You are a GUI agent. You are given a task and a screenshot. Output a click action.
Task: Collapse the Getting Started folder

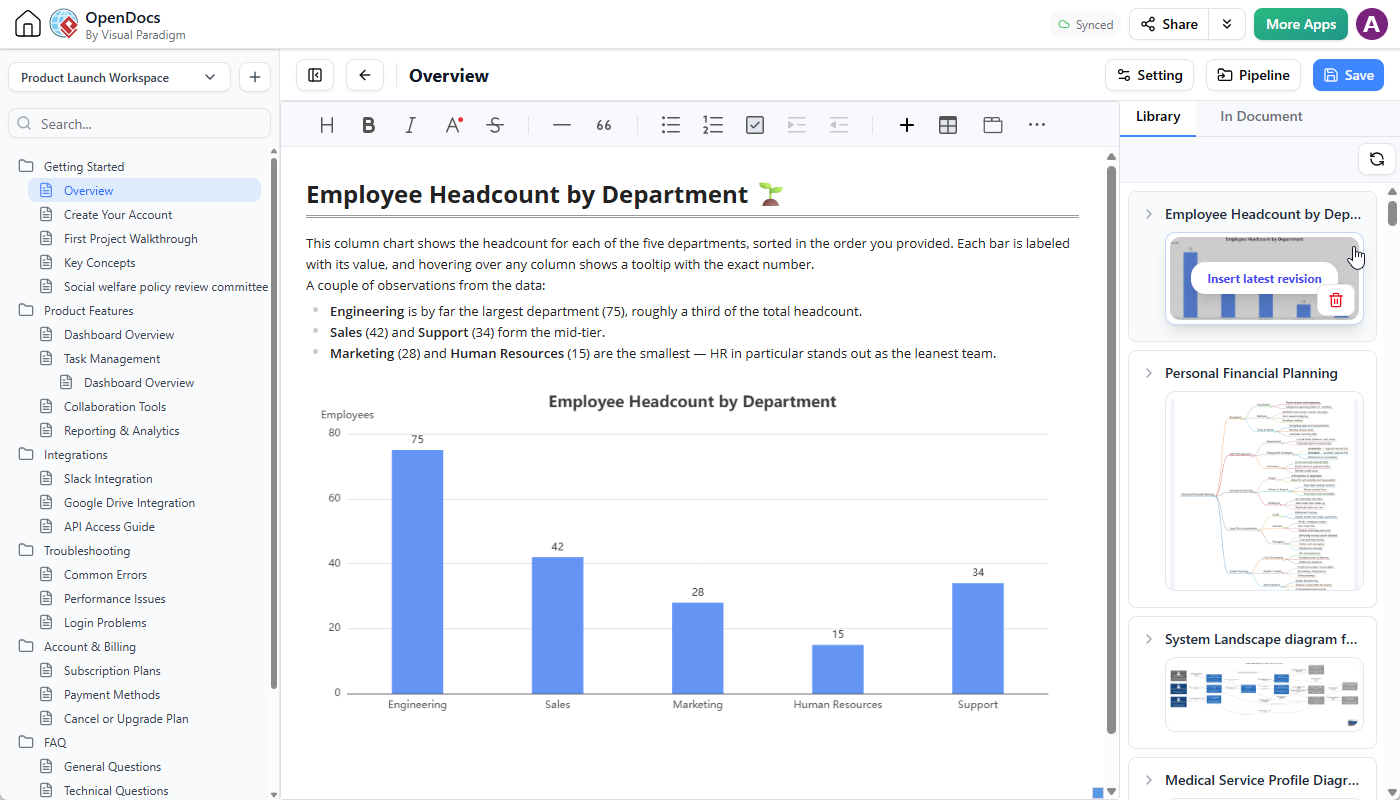[x=26, y=167]
